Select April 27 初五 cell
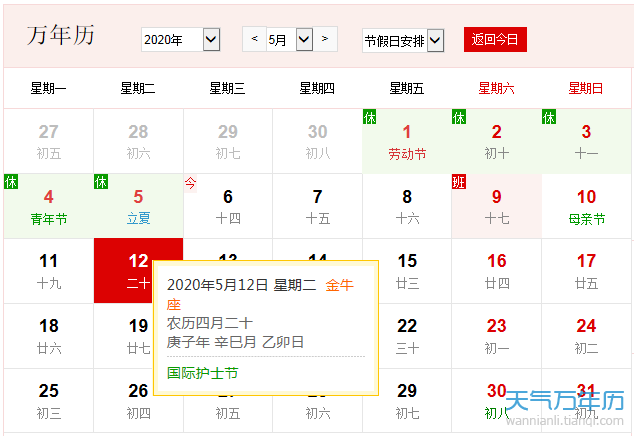This screenshot has width=634, height=436. pos(49,141)
